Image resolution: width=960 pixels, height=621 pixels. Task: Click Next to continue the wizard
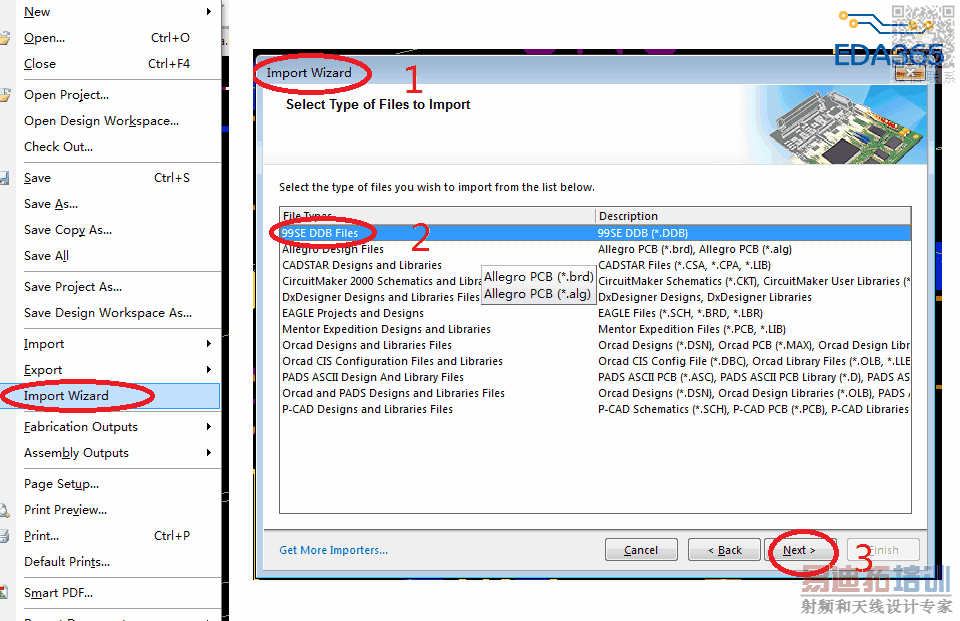800,550
